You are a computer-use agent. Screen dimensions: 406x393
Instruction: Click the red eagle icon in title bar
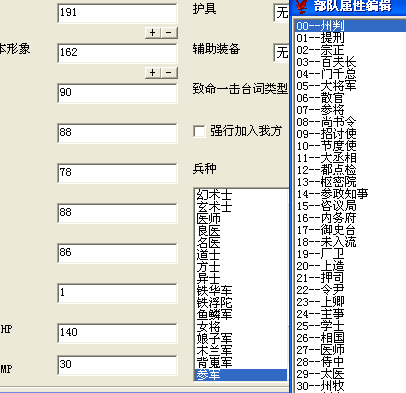point(302,6)
